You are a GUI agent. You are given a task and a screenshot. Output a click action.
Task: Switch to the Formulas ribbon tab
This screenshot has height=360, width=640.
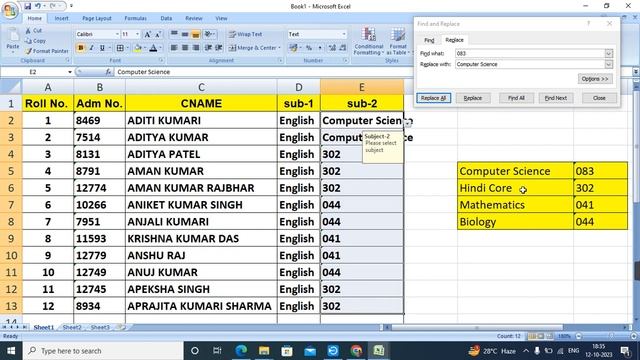136,18
